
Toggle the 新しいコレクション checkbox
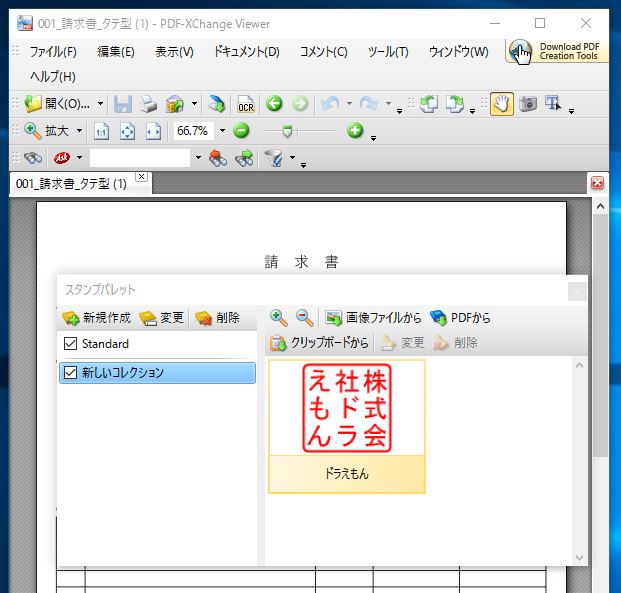(70, 372)
